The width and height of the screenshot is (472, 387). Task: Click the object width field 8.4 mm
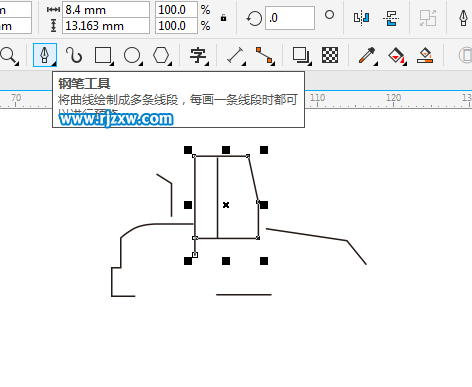coord(106,10)
